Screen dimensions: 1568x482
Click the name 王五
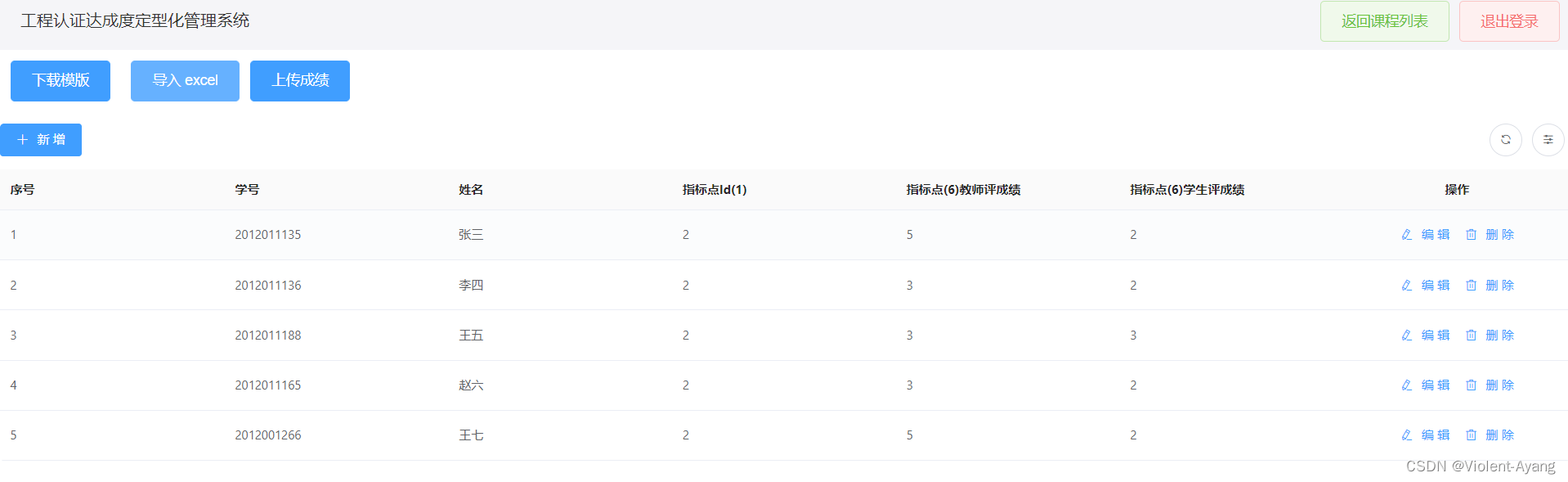pyautogui.click(x=471, y=336)
